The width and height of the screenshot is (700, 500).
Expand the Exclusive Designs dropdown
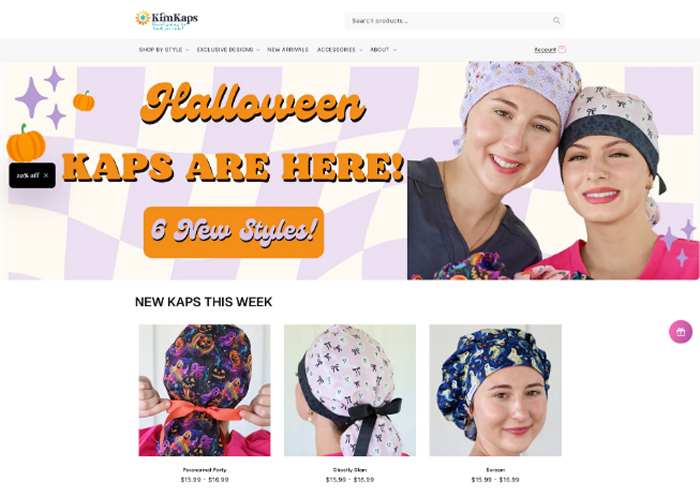tap(228, 50)
